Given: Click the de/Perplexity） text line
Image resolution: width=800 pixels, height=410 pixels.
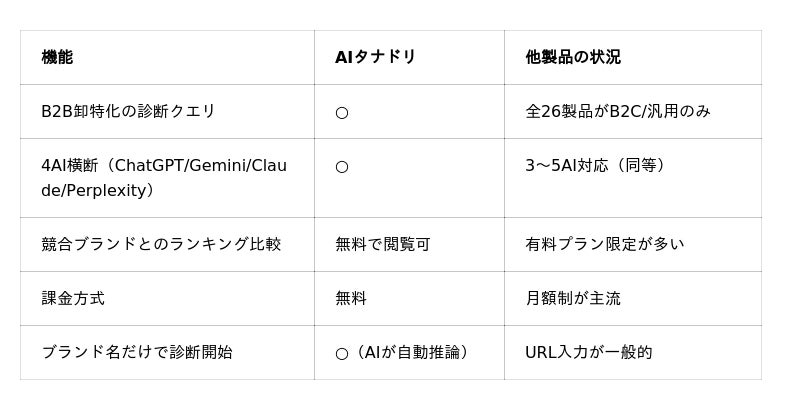Looking at the screenshot, I should coord(98,190).
